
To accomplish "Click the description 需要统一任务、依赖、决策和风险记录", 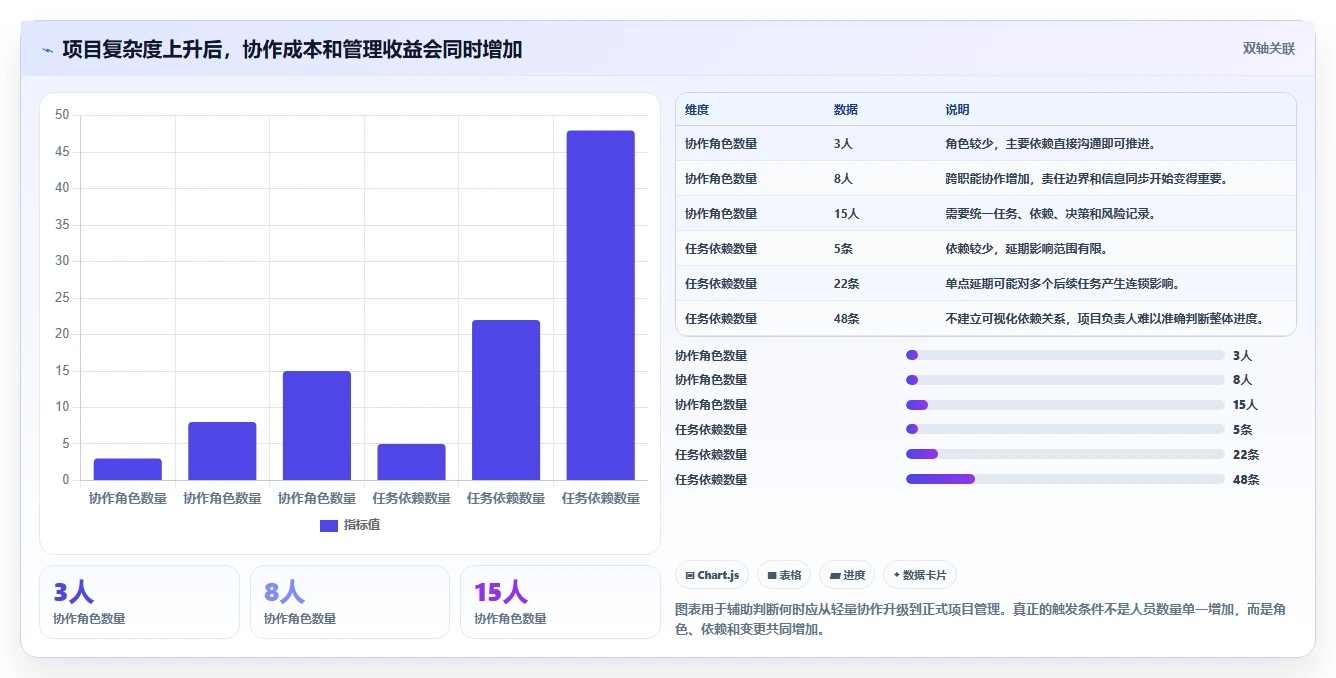I will (x=1050, y=214).
